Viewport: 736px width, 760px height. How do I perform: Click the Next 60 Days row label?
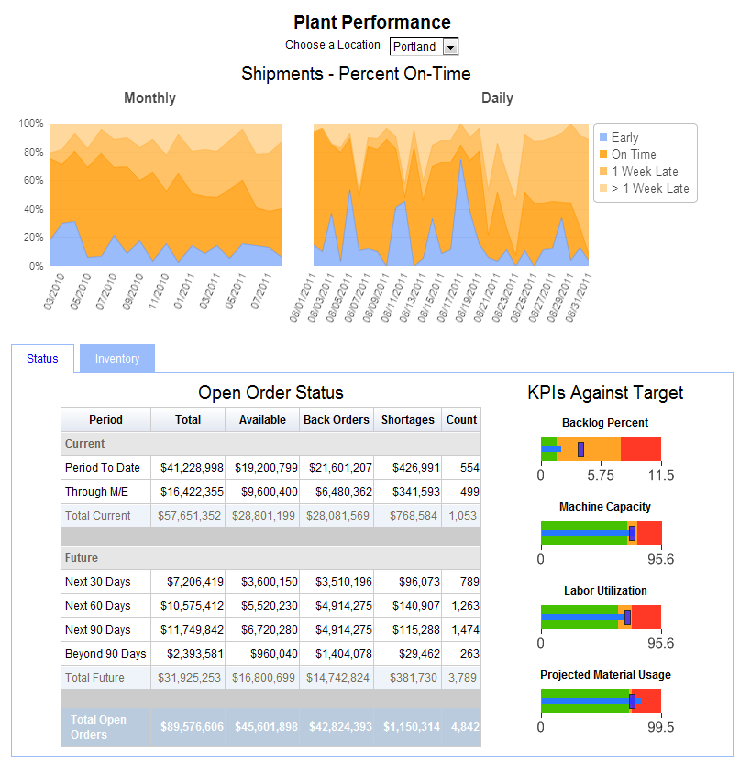coord(97,606)
